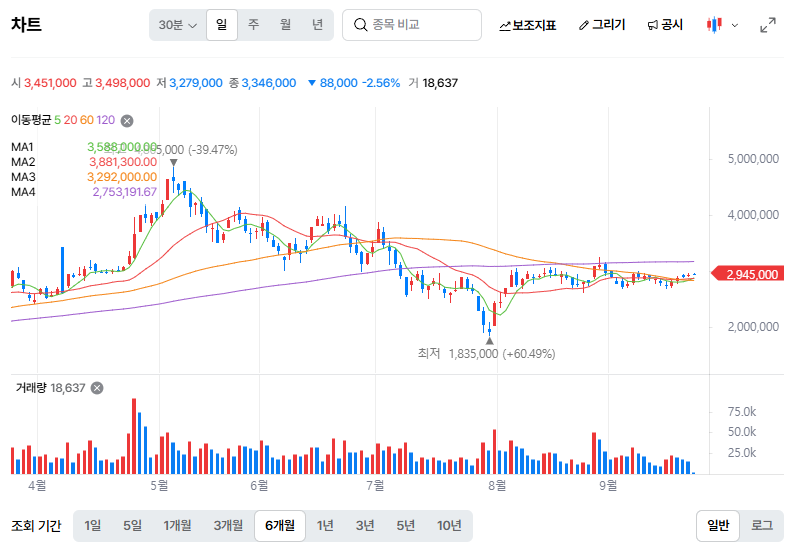Choose the 1년 lookup period
Image resolution: width=795 pixels, height=547 pixels.
click(324, 526)
